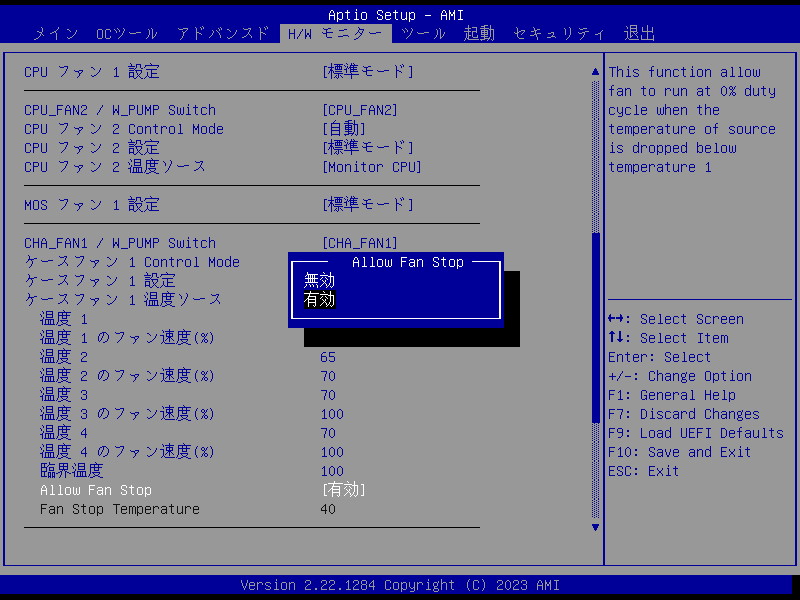
Task: Click the Allow Fan Stop popup title
Action: tap(408, 262)
